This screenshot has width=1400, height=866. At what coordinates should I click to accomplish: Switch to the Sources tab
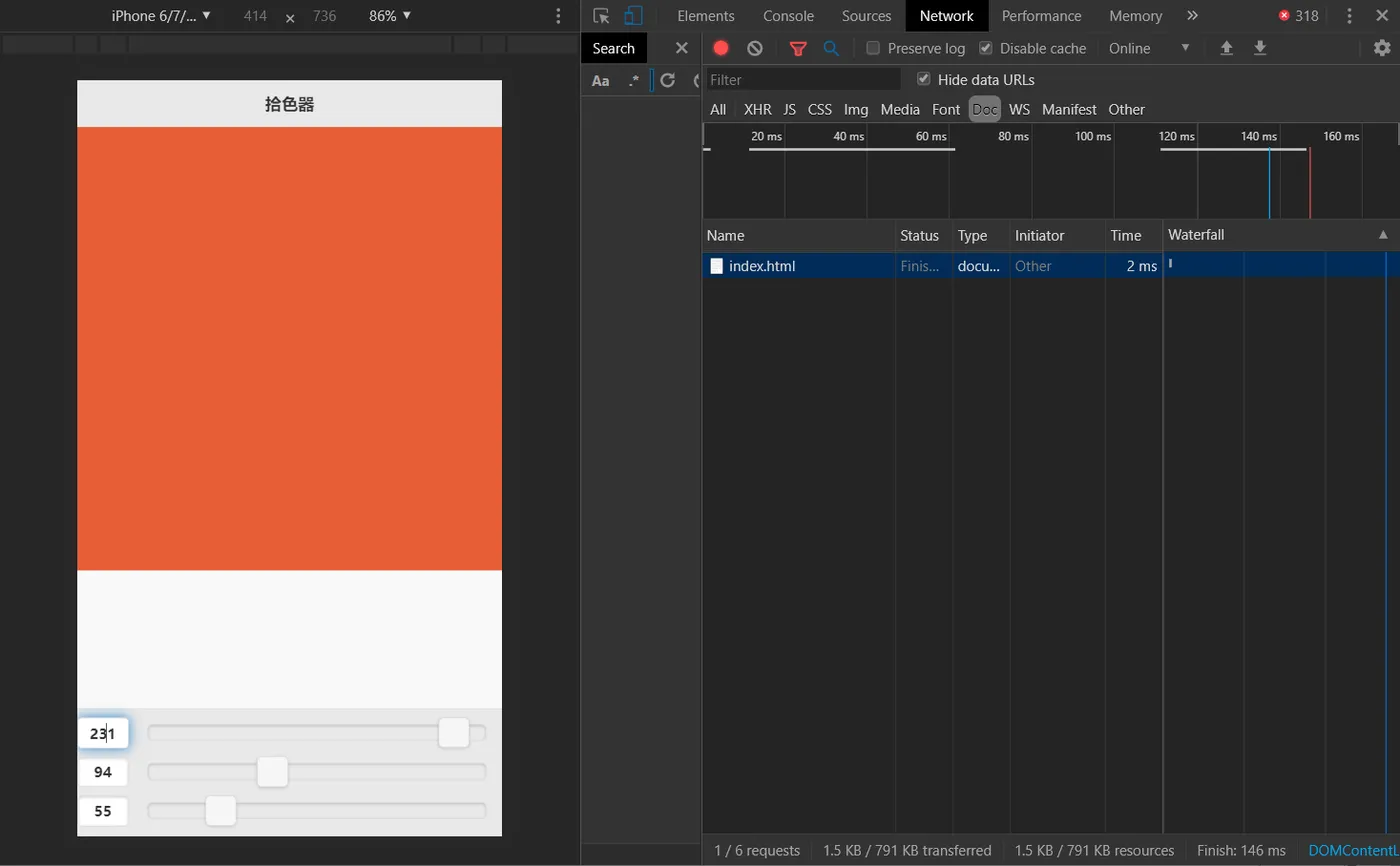pyautogui.click(x=866, y=16)
